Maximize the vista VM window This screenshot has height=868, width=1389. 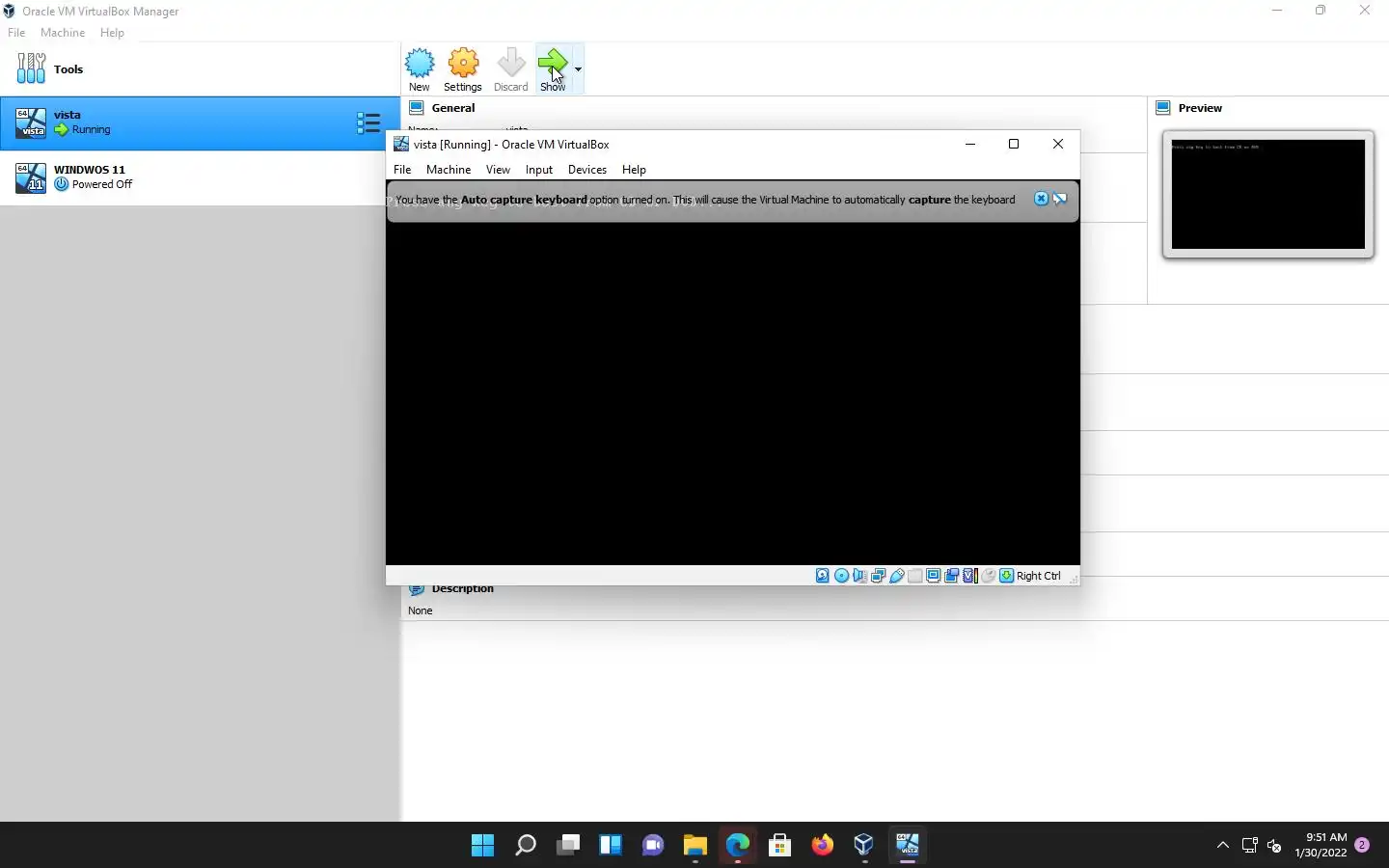click(1014, 144)
